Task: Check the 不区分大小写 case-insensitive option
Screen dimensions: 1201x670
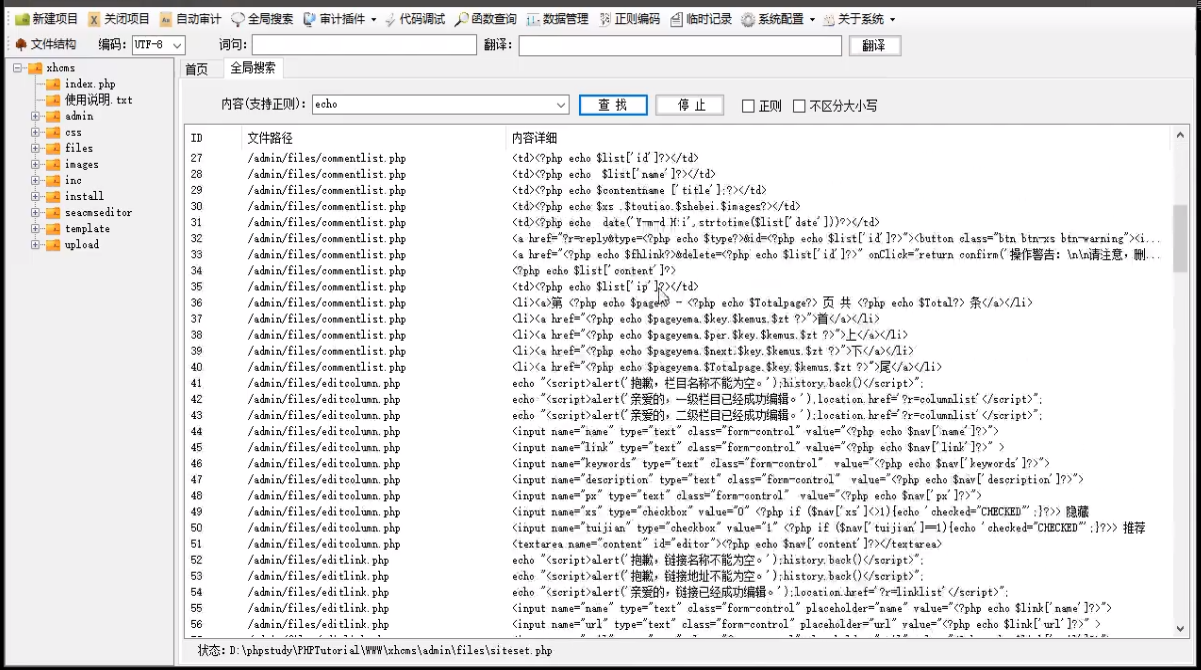Action: coord(800,105)
